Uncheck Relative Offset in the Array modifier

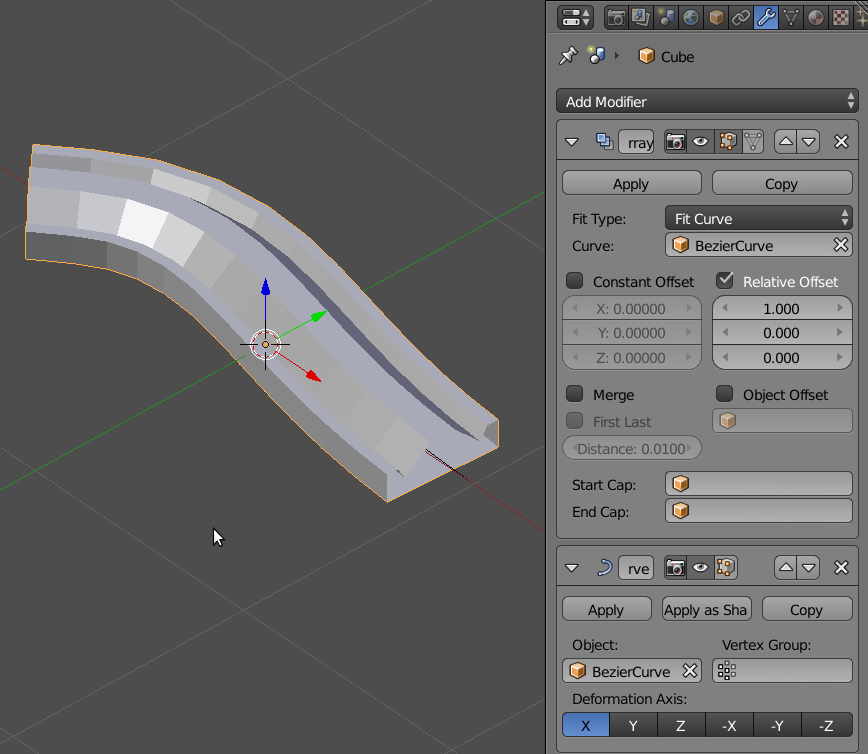[723, 281]
